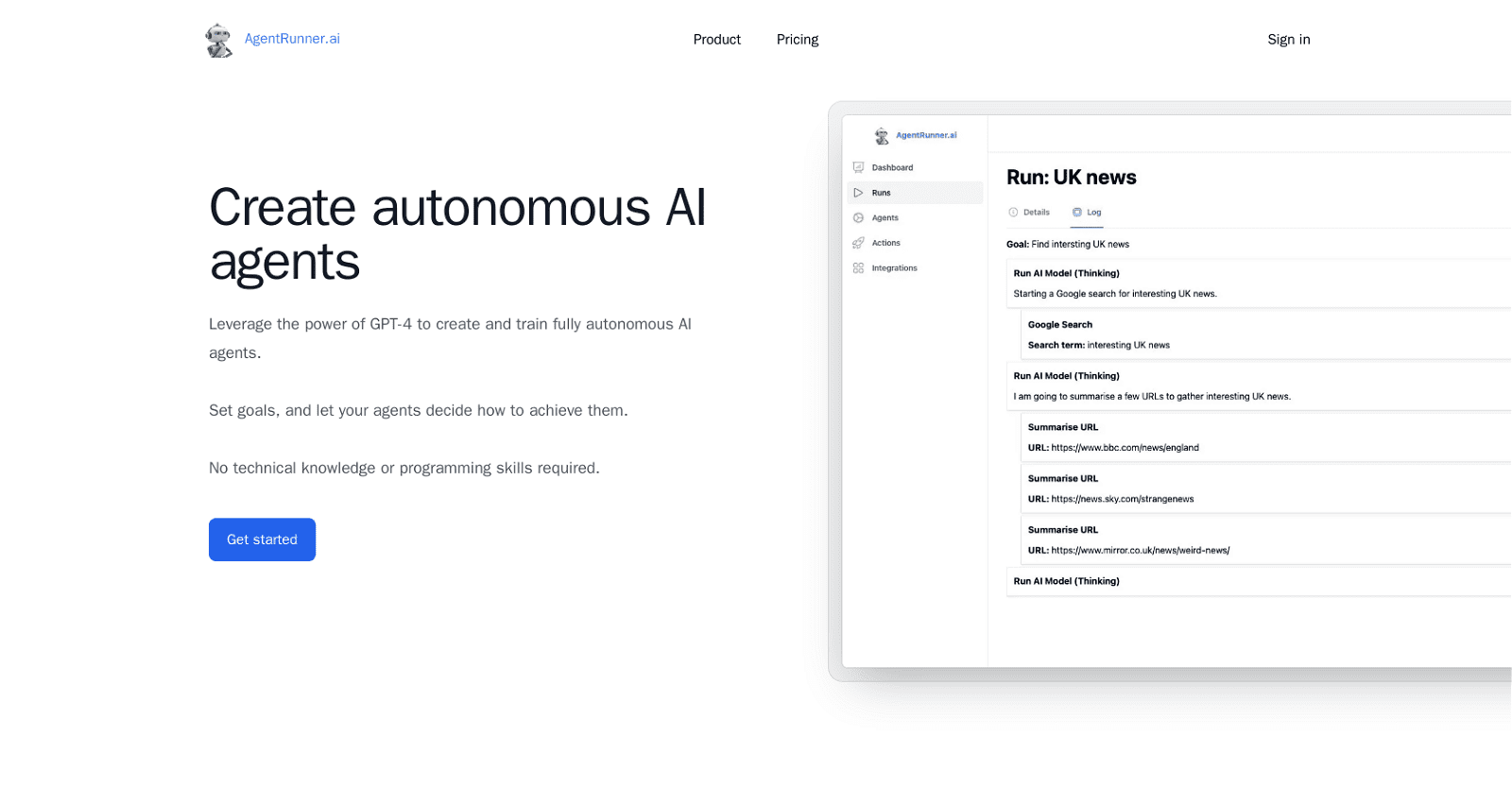1512x788 pixels.
Task: Click the 'Google Search' action title
Action: (x=1060, y=325)
